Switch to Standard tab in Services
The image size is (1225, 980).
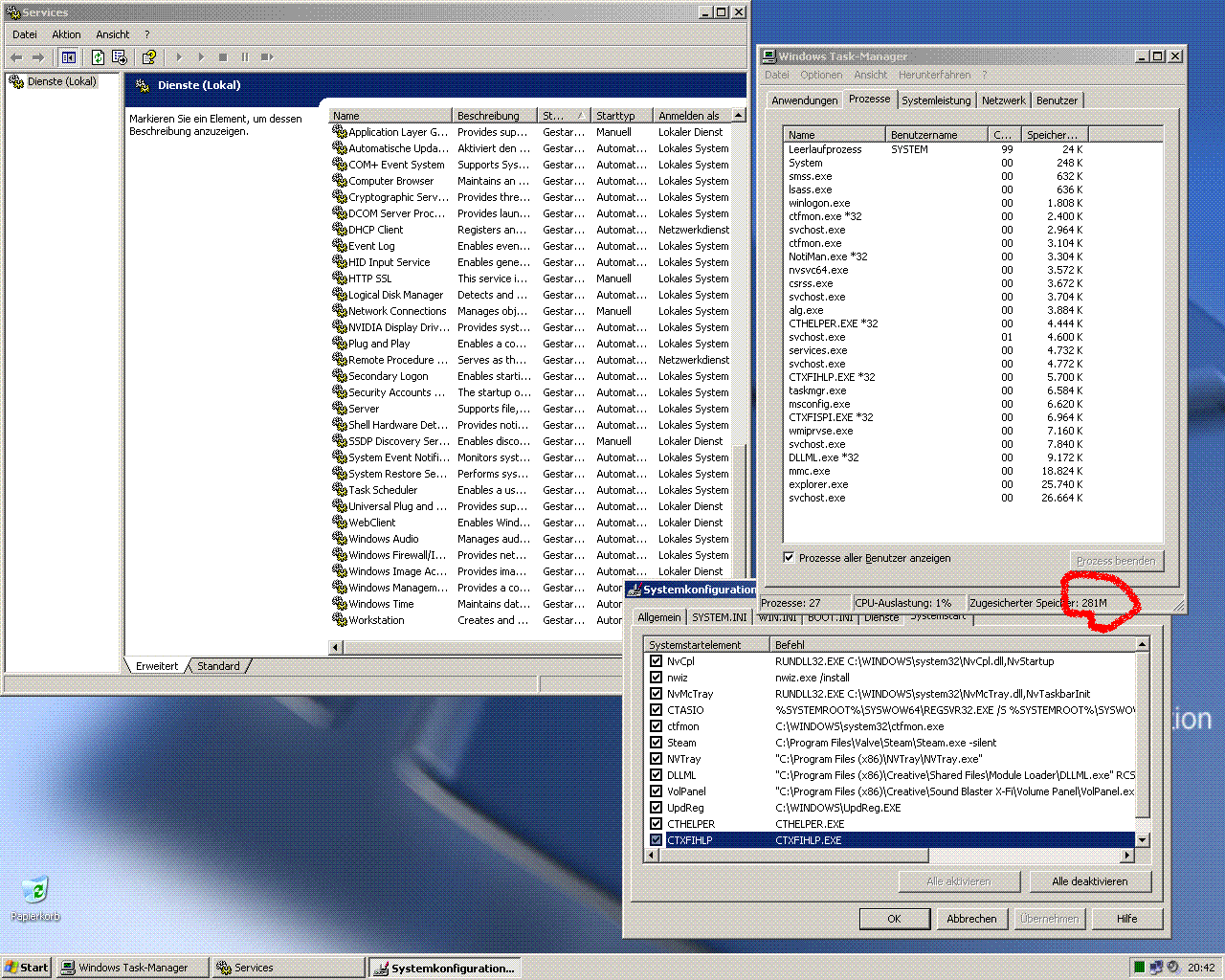(218, 666)
